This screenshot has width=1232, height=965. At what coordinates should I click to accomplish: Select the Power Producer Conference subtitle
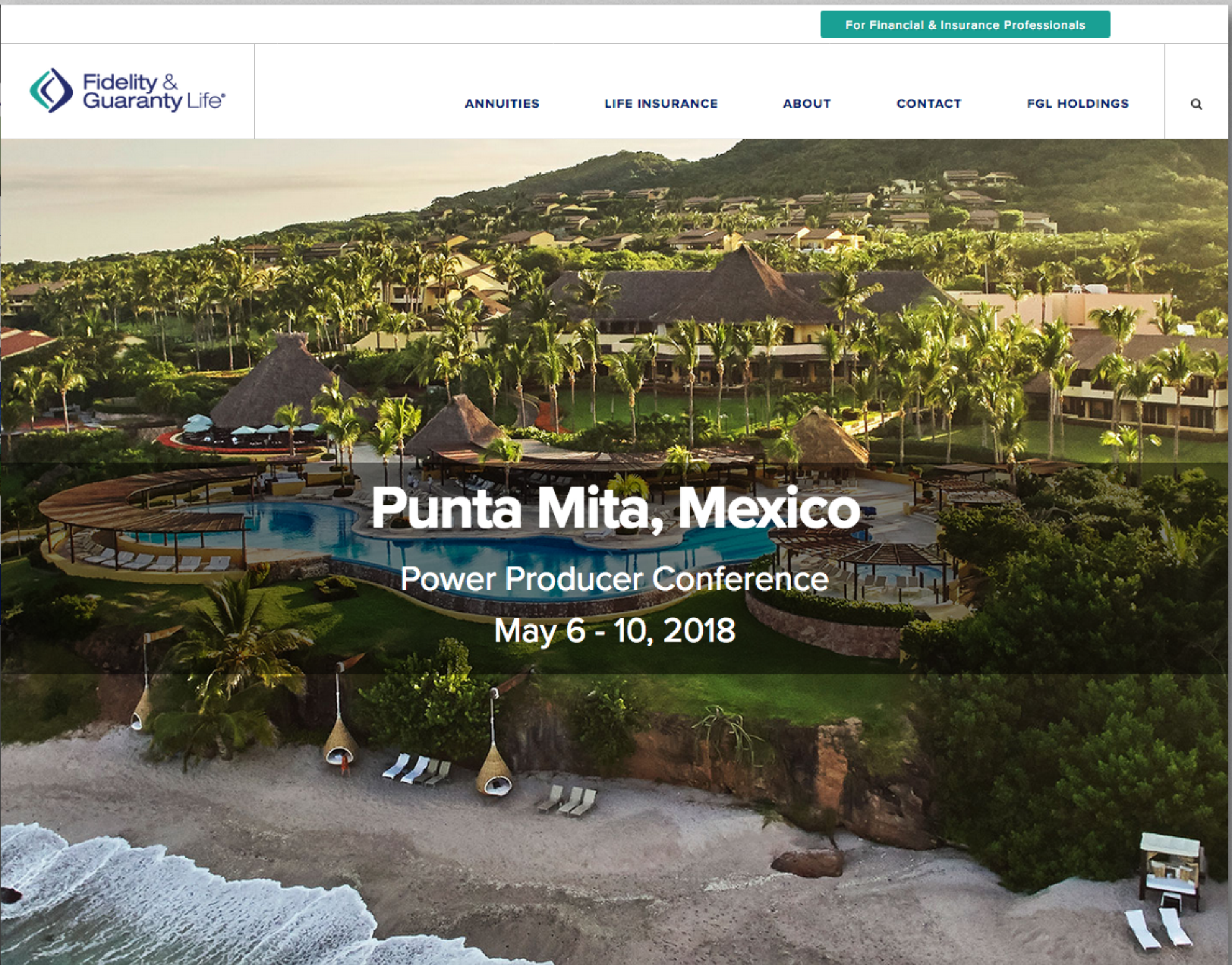[x=615, y=579]
